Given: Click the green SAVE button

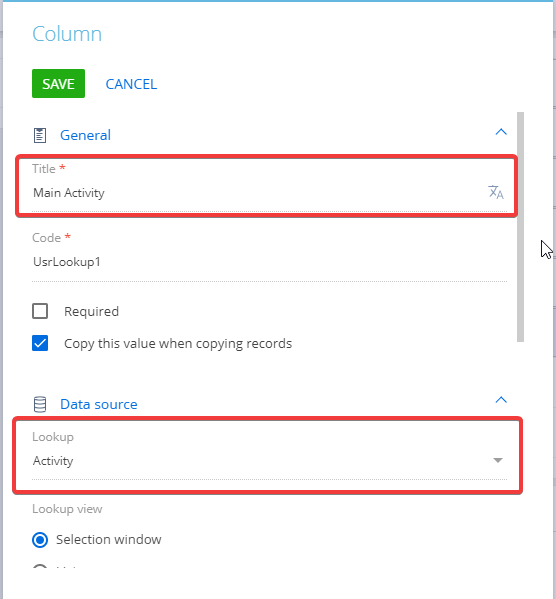Looking at the screenshot, I should tap(58, 84).
